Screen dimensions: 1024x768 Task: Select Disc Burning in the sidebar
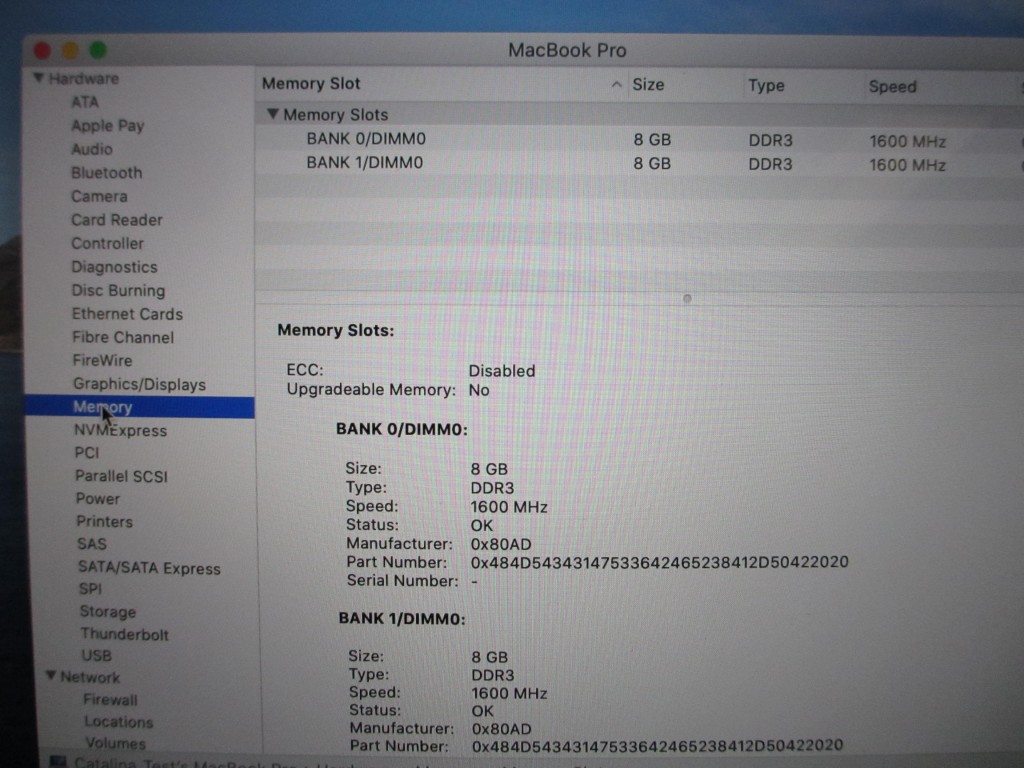click(118, 291)
